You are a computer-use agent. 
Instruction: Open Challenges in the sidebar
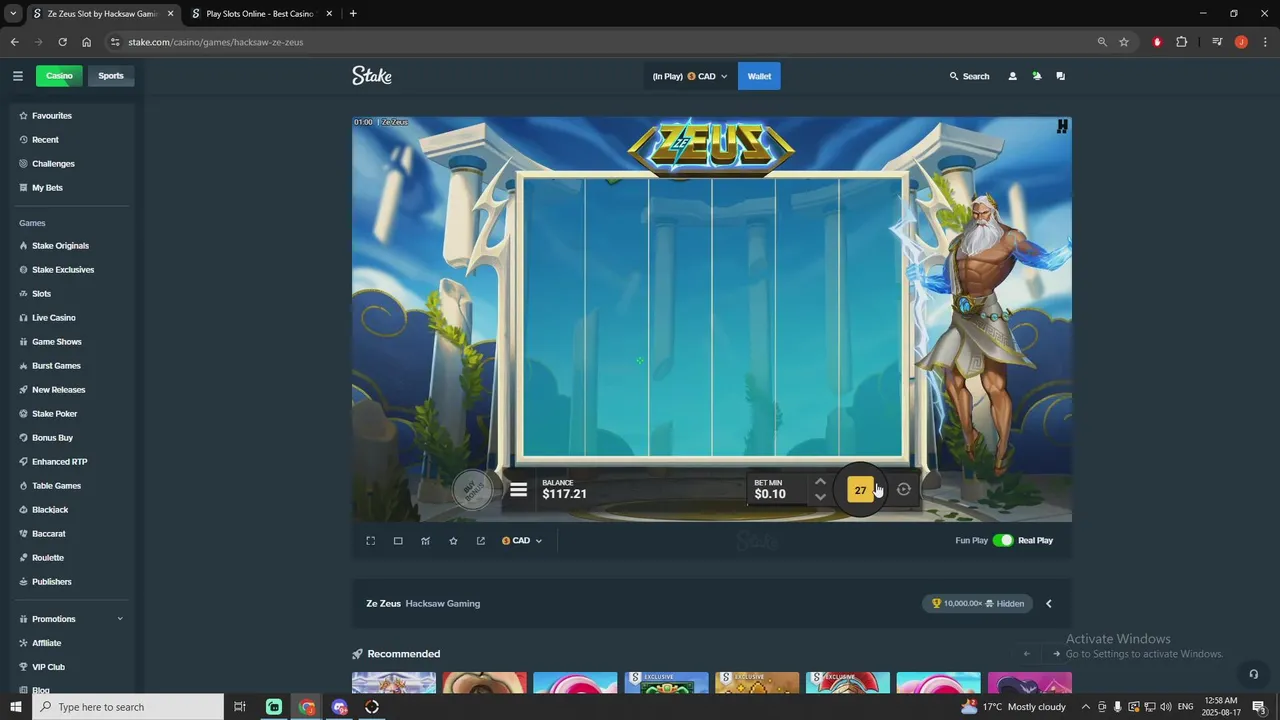[70, 164]
